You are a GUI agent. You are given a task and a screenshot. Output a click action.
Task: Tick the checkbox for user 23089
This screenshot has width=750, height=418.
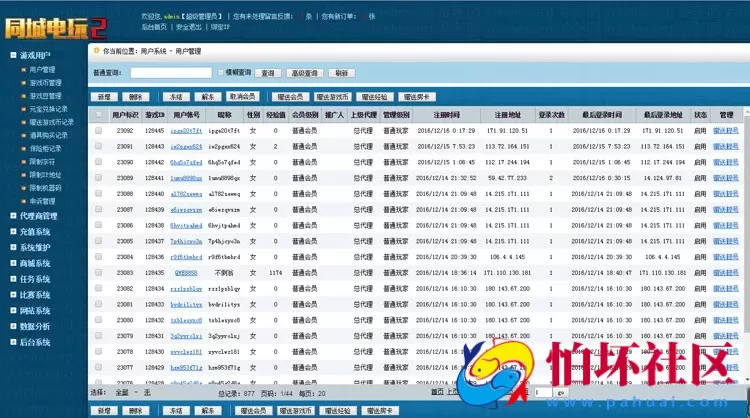(99, 178)
